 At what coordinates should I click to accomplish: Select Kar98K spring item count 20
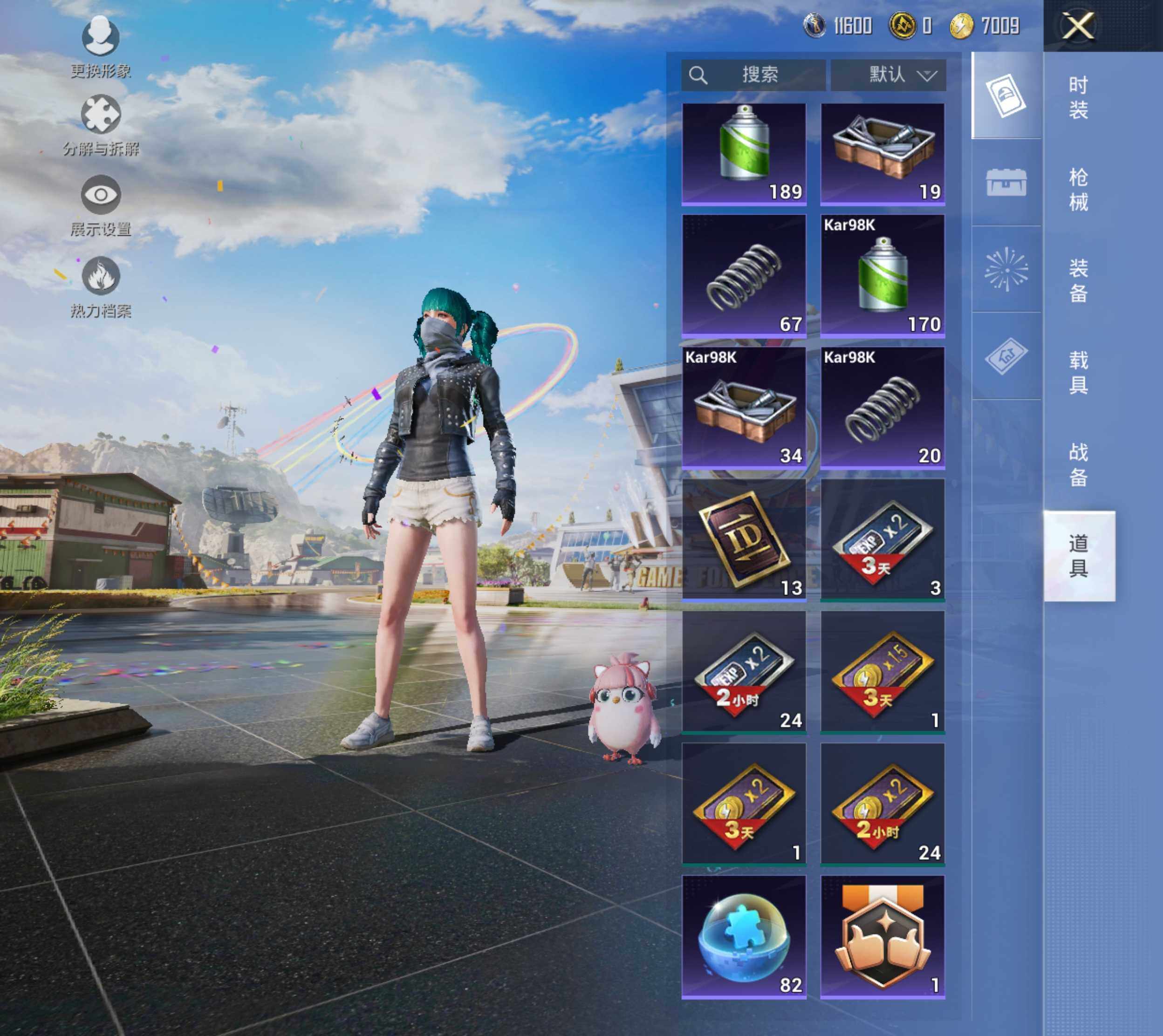click(883, 408)
